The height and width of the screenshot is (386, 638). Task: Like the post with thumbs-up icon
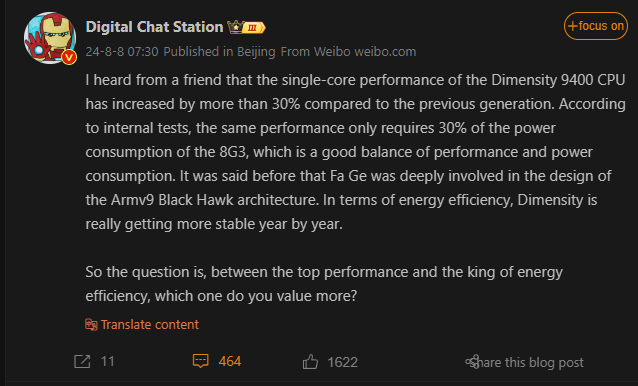(310, 361)
